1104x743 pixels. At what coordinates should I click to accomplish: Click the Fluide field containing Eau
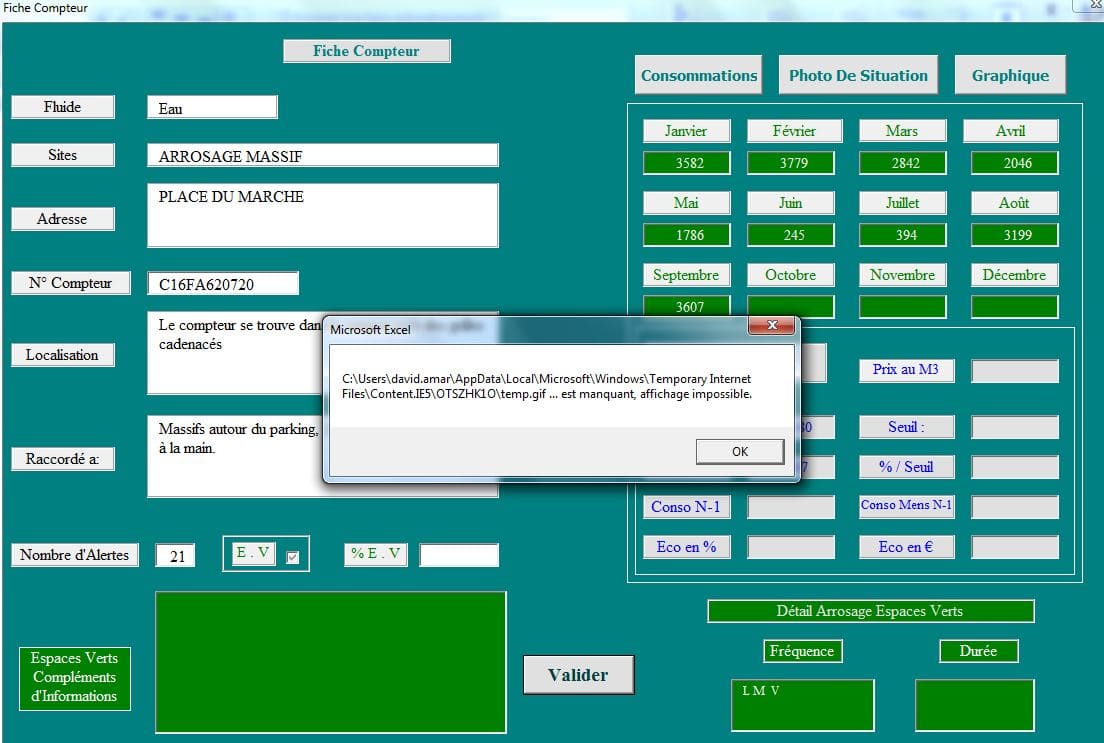click(213, 108)
